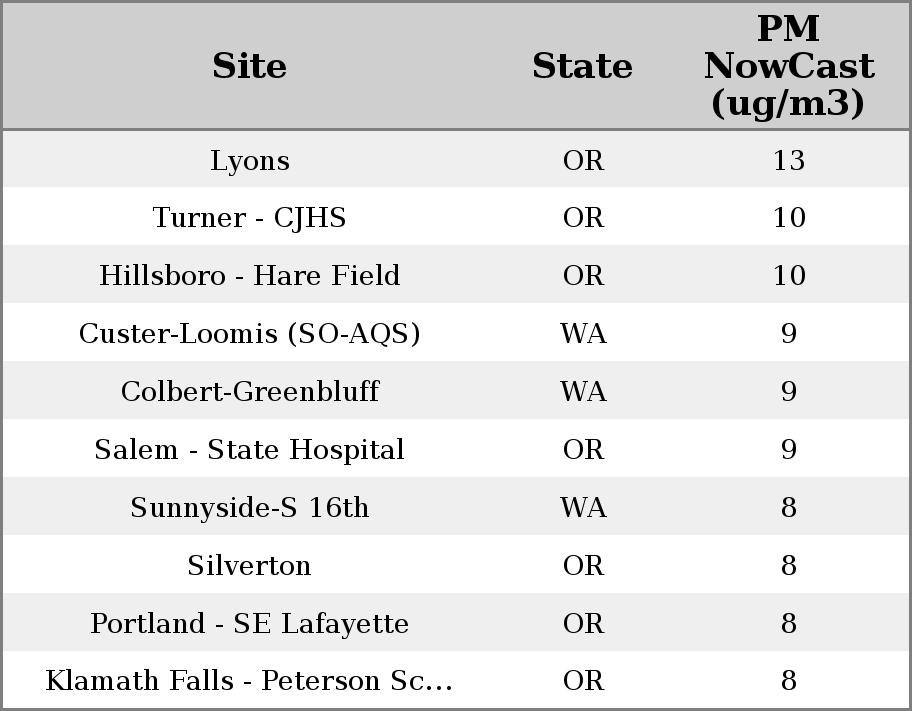This screenshot has height=711, width=912.
Task: Select the State cell for Sunnyside-S 16th
Action: pyautogui.click(x=583, y=508)
